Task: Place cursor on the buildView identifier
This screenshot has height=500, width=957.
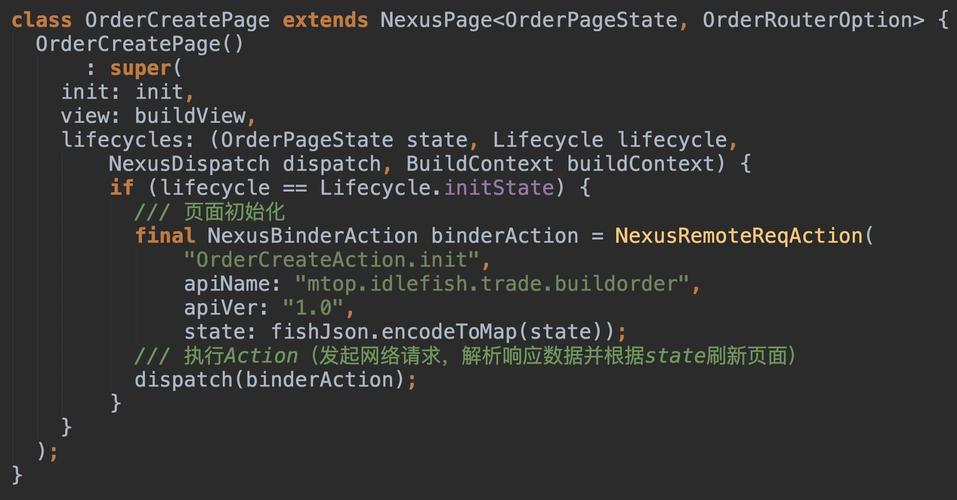Action: coord(190,115)
